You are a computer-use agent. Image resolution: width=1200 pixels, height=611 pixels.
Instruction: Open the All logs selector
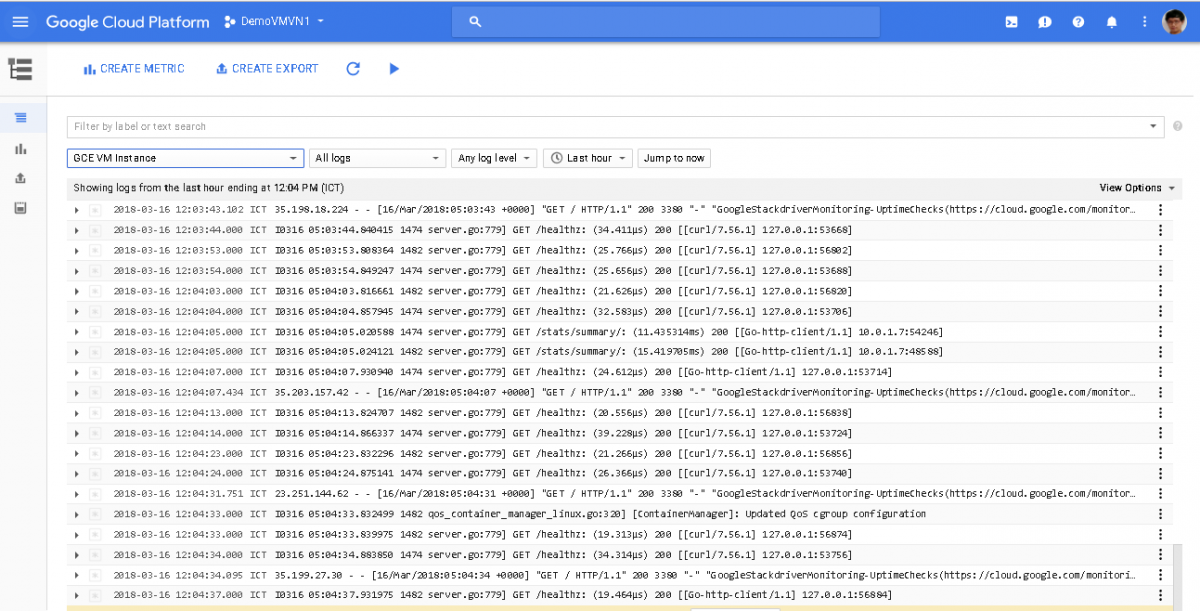[377, 158]
